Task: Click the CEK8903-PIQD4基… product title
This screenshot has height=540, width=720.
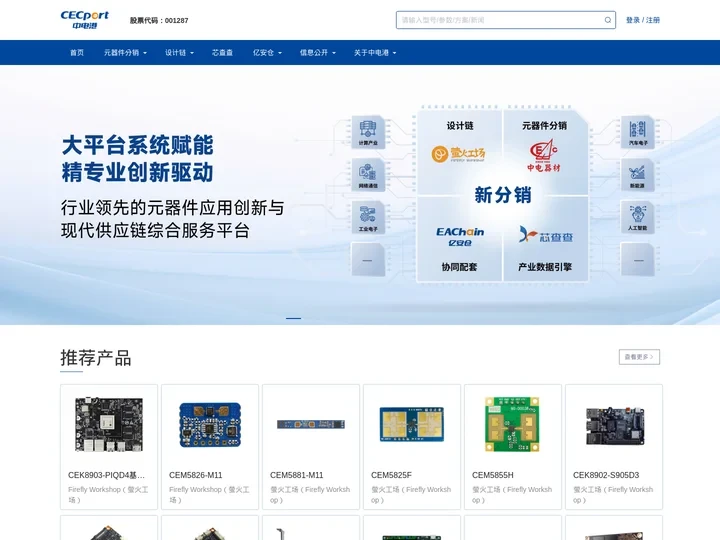Action: tap(106, 475)
